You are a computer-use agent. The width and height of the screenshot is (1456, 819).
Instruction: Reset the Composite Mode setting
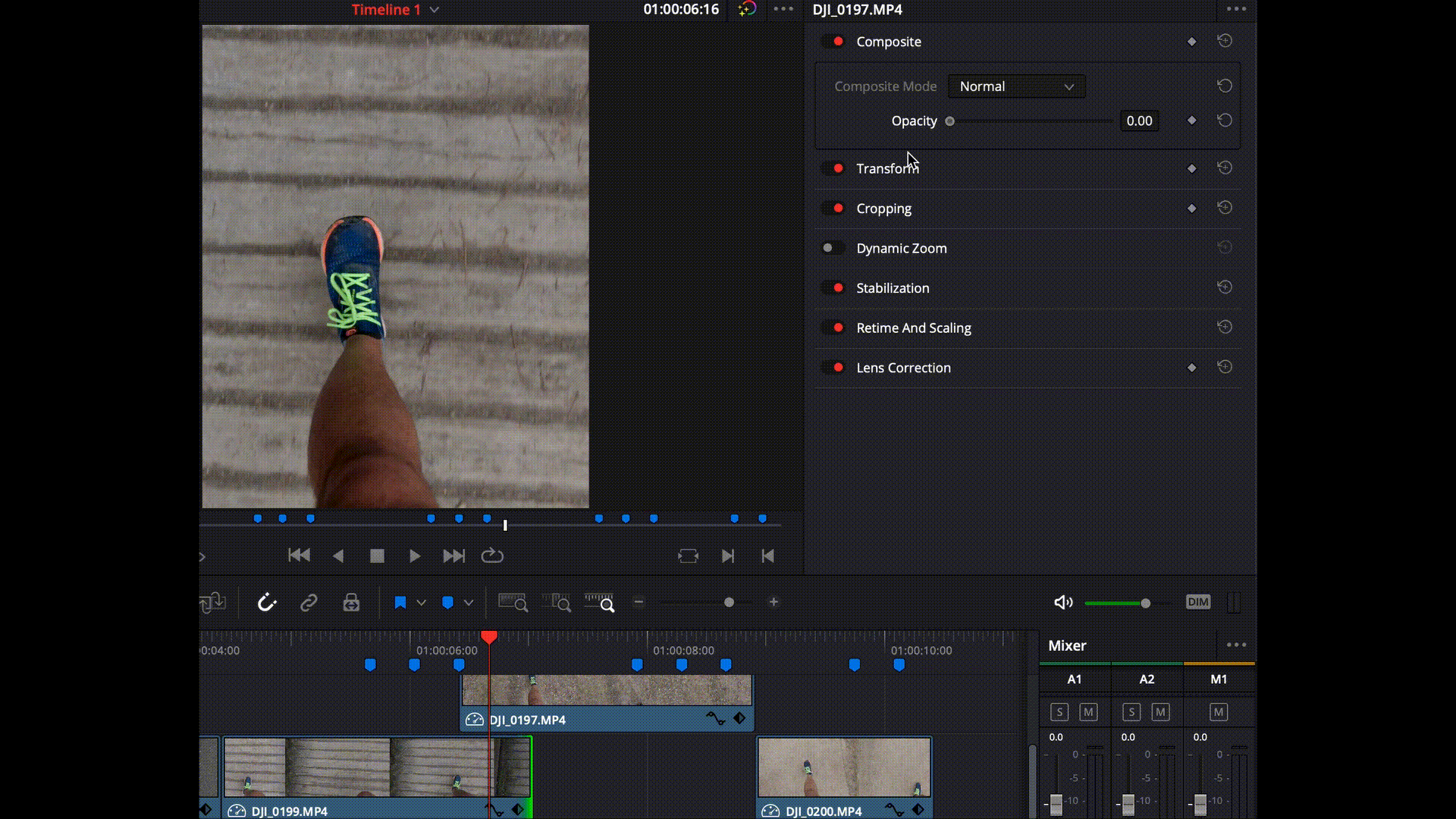pos(1224,86)
